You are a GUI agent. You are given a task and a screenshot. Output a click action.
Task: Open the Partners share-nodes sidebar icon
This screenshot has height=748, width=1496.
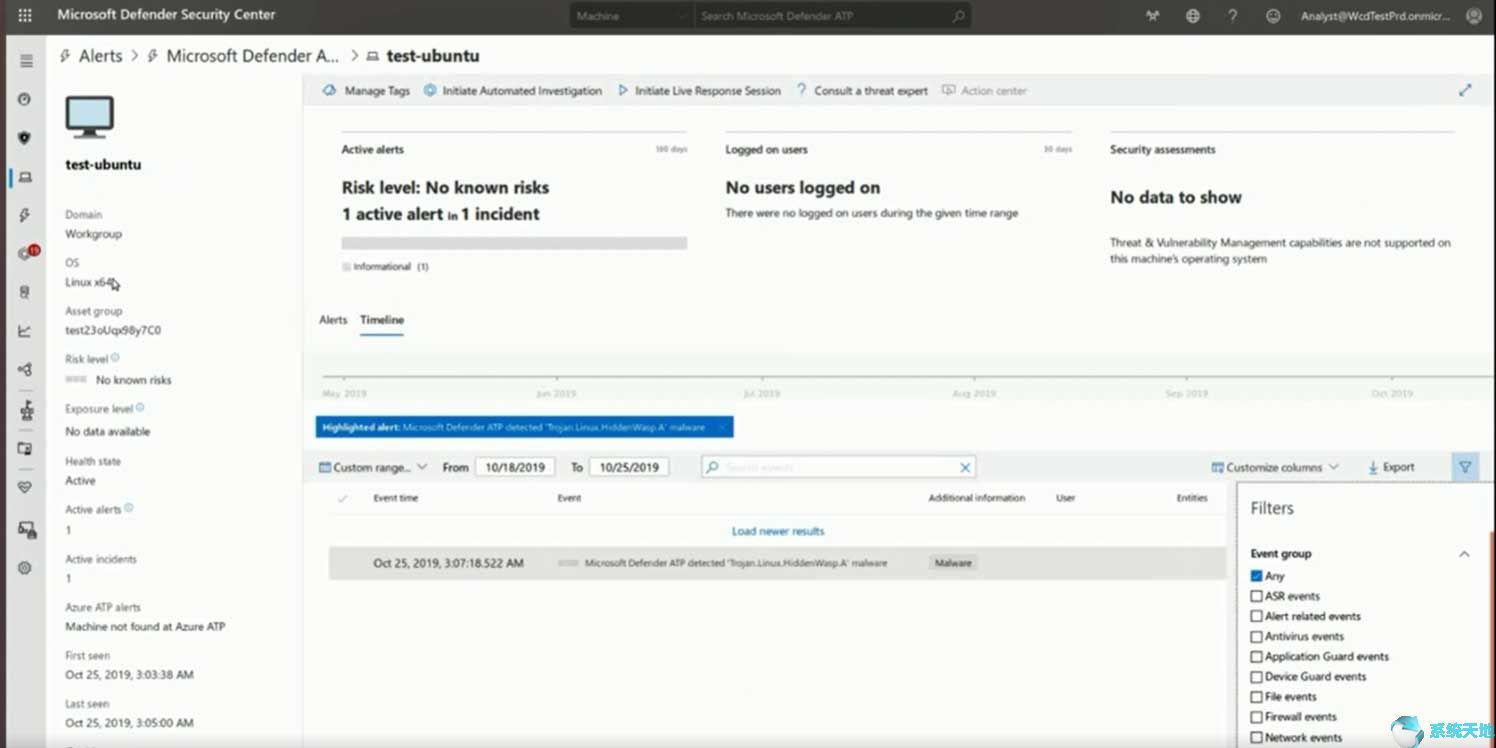(x=25, y=370)
